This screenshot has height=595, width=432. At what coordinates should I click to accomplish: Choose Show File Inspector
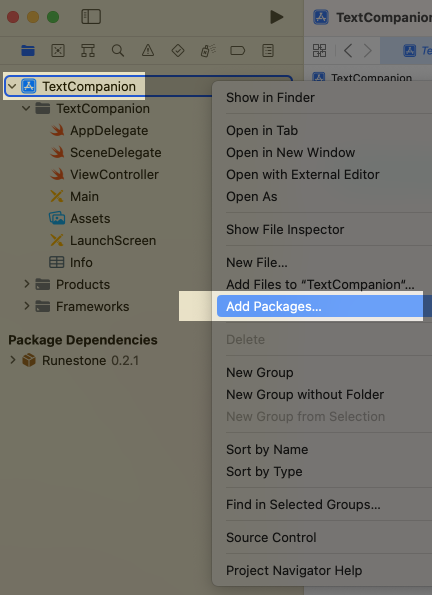pos(285,230)
